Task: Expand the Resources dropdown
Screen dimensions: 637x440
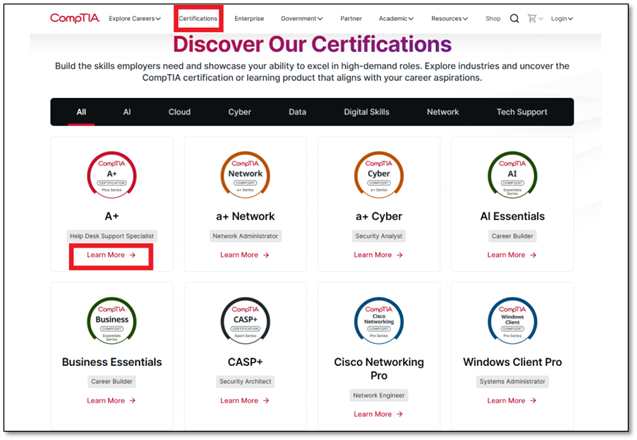Action: (x=449, y=19)
